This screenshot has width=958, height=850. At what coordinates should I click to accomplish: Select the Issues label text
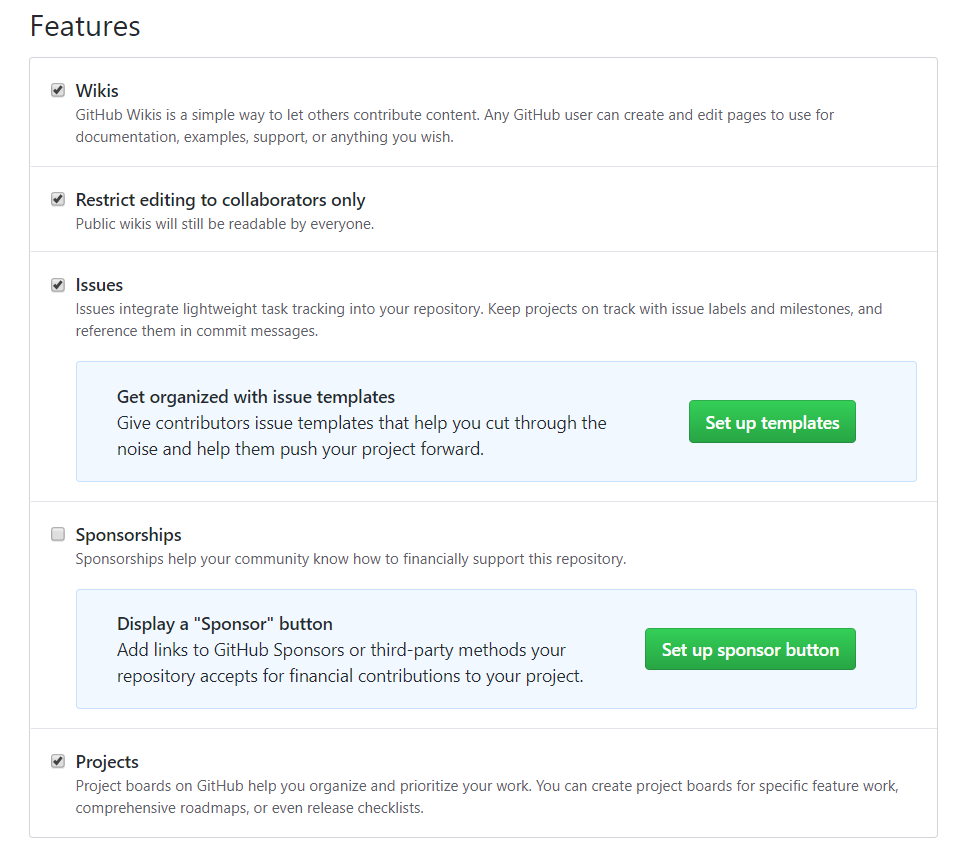click(x=99, y=285)
